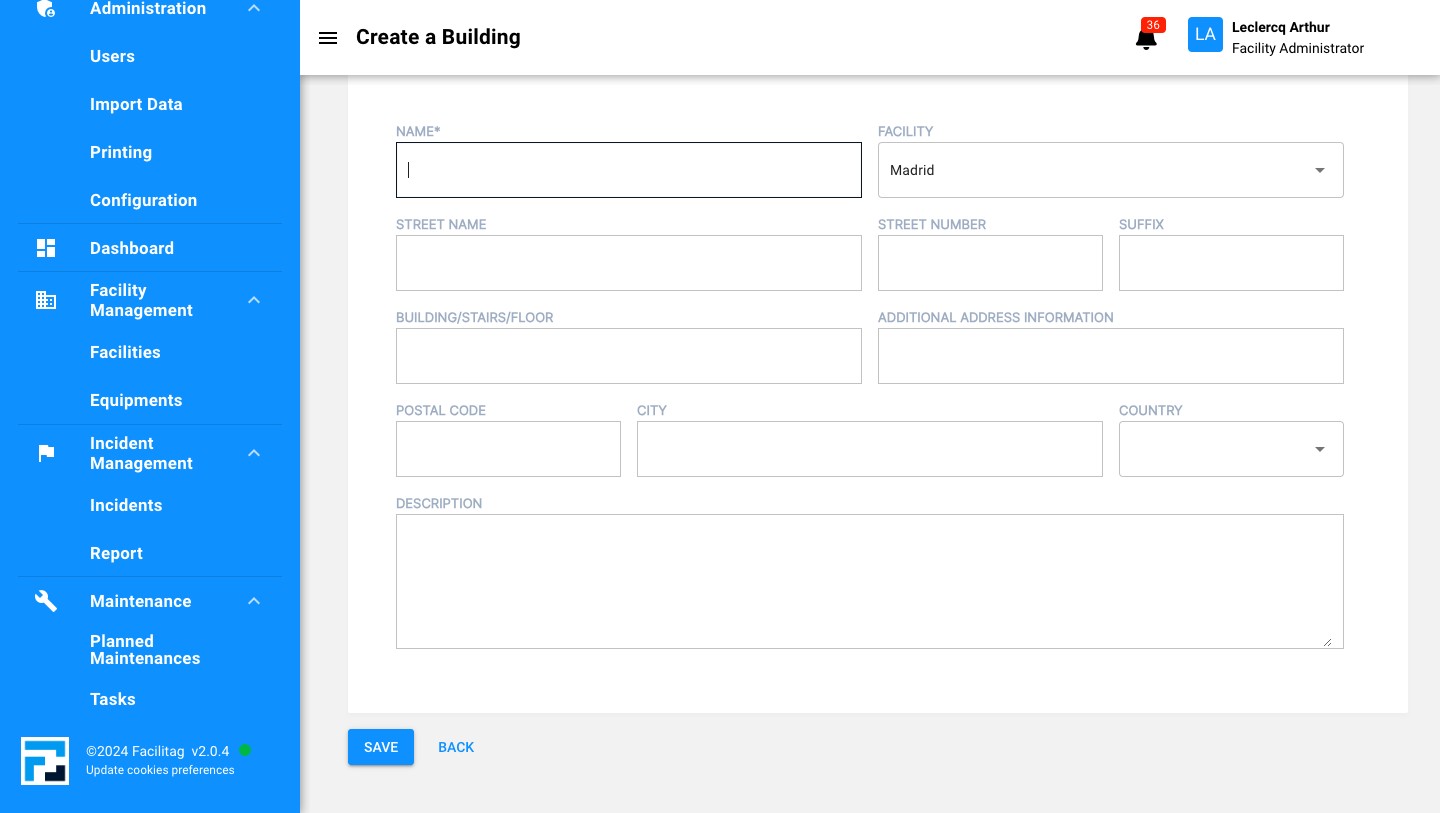Open the Facility dropdown showing Madrid
Viewport: 1440px width, 813px height.
1110,170
